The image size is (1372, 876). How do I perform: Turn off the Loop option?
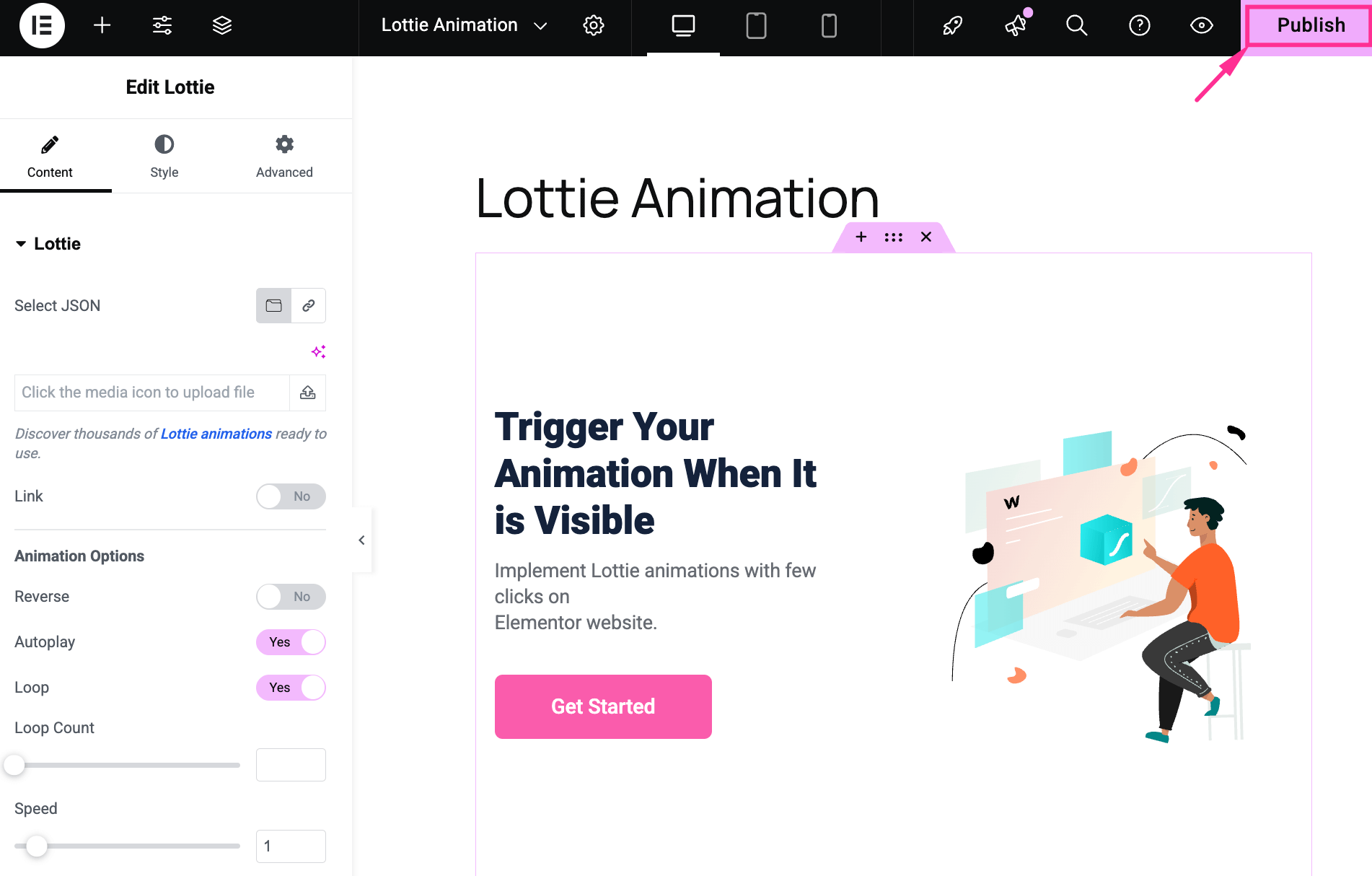(291, 687)
